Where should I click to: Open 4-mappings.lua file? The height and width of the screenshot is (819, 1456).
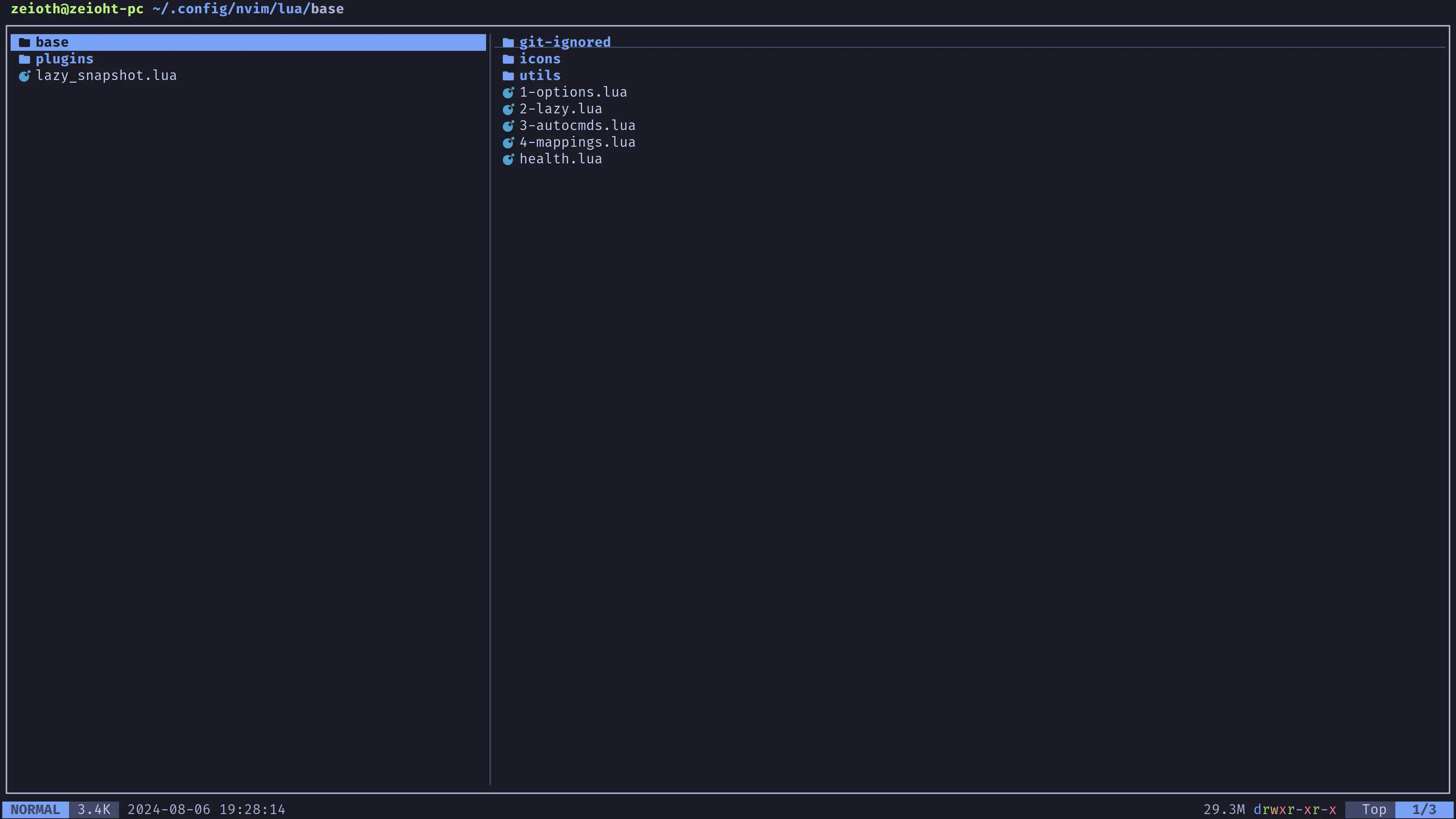point(577,141)
